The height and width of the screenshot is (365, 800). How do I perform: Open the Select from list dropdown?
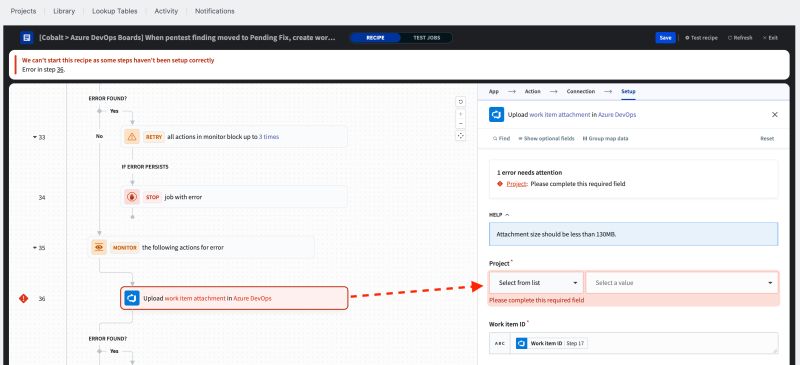coord(536,283)
